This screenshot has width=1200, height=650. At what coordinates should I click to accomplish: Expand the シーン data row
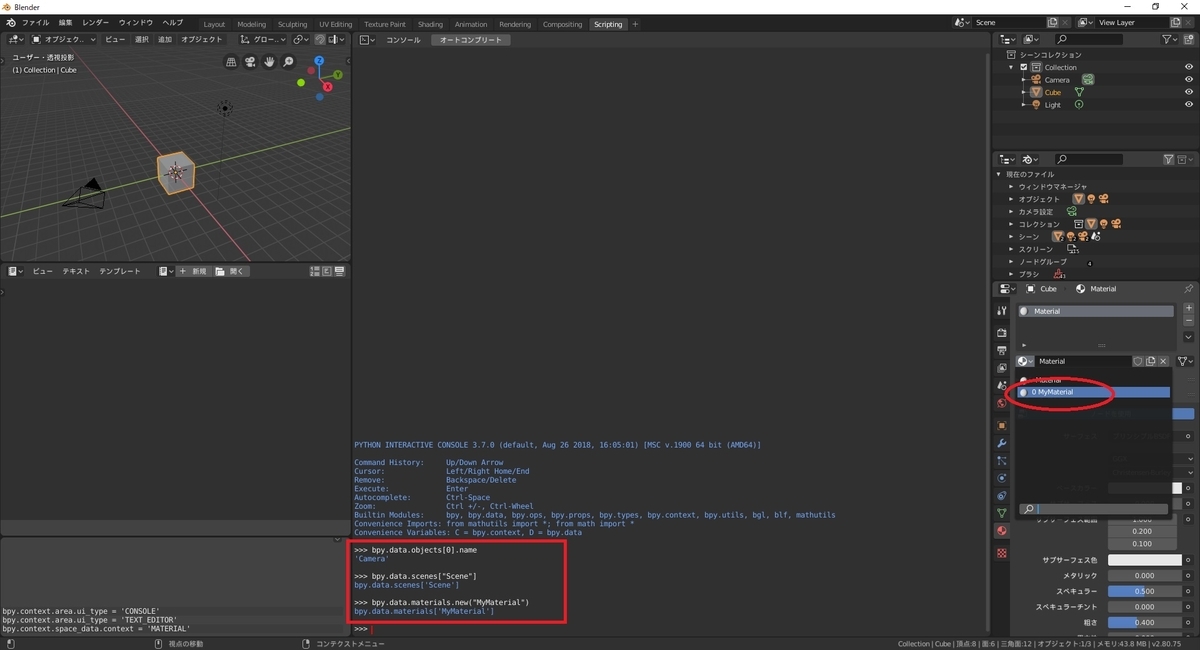click(1012, 236)
